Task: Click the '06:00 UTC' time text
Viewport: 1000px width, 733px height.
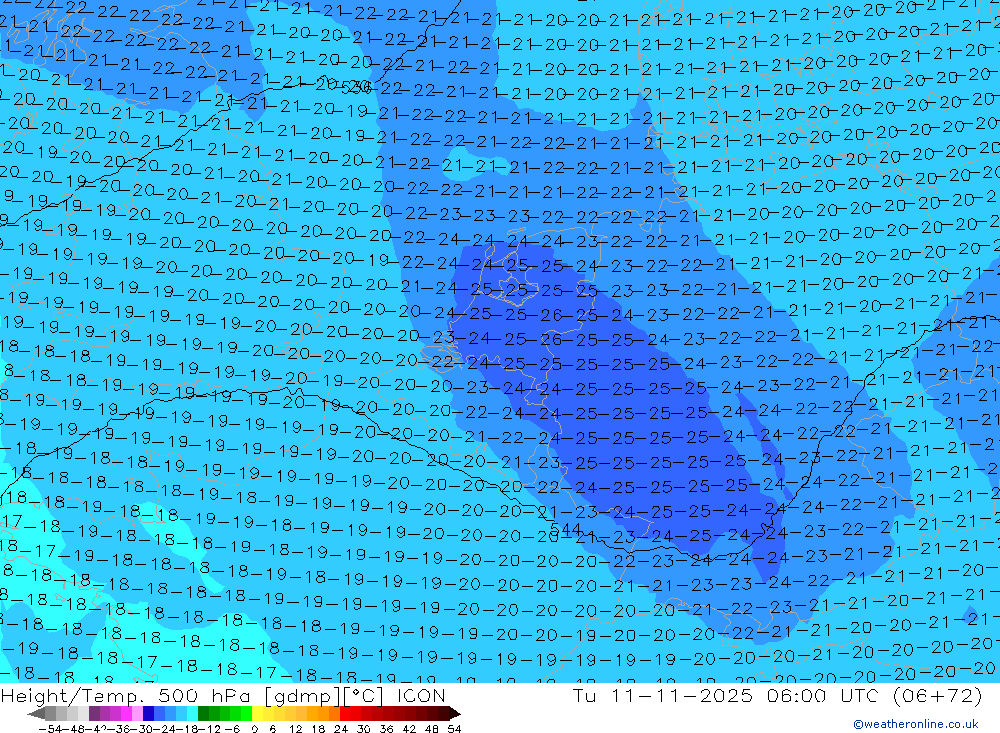Action: click(x=823, y=695)
